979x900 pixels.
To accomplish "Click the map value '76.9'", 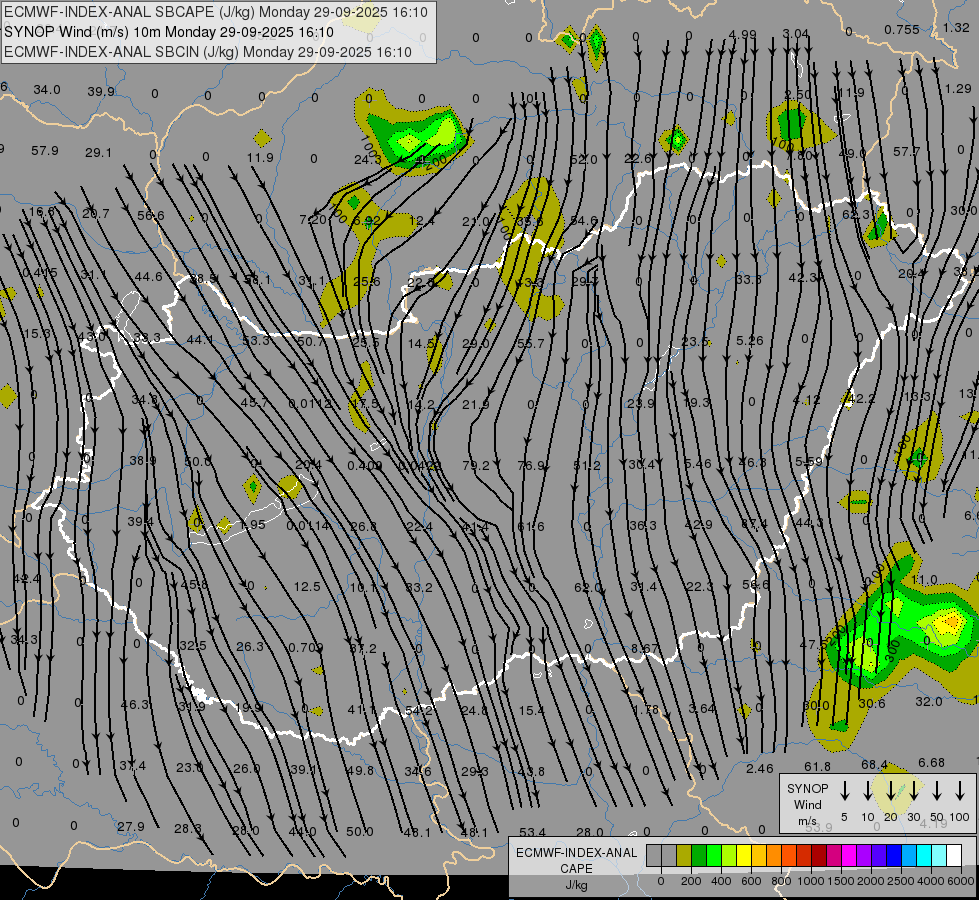I will tap(531, 465).
